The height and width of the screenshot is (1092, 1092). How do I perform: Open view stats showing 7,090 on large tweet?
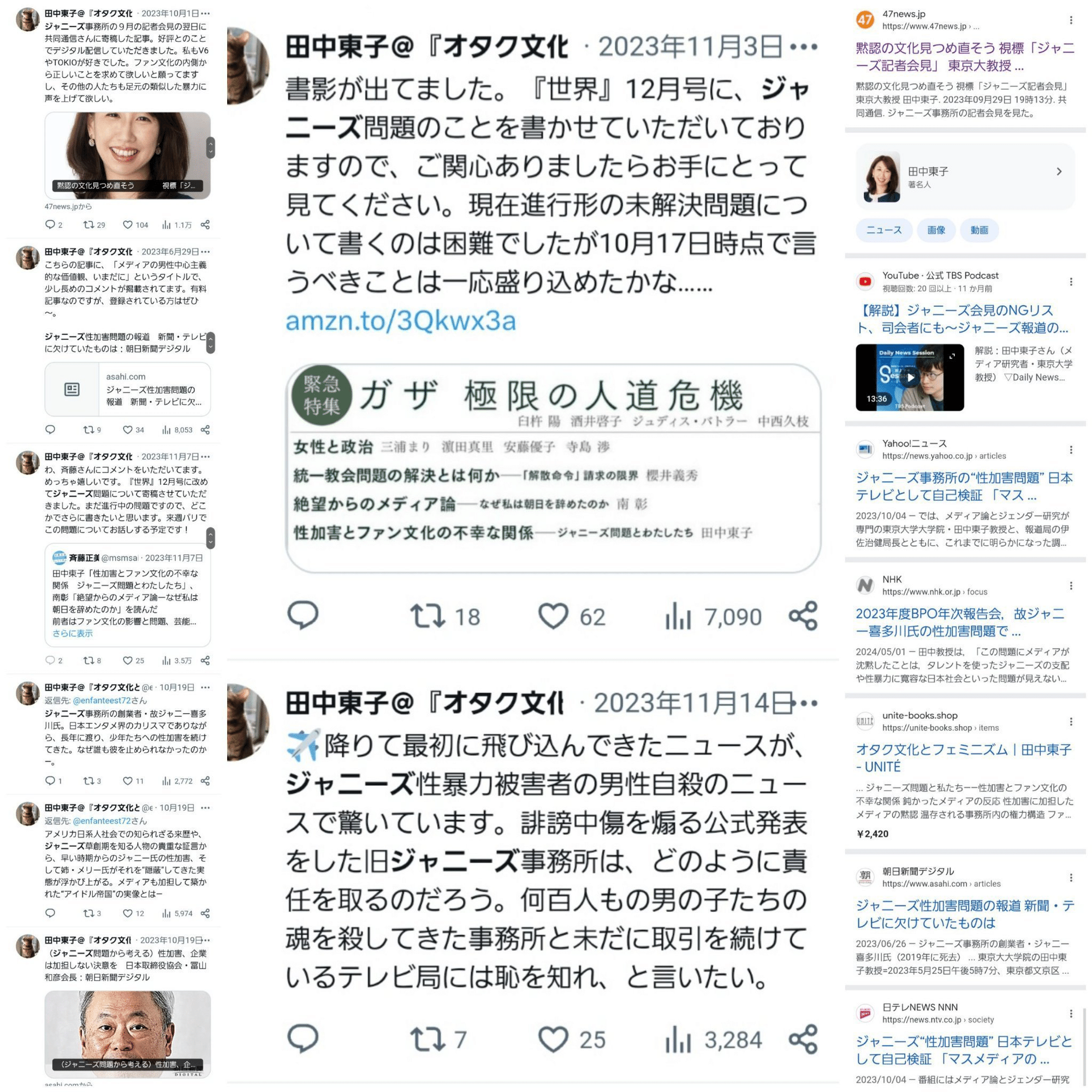[713, 616]
